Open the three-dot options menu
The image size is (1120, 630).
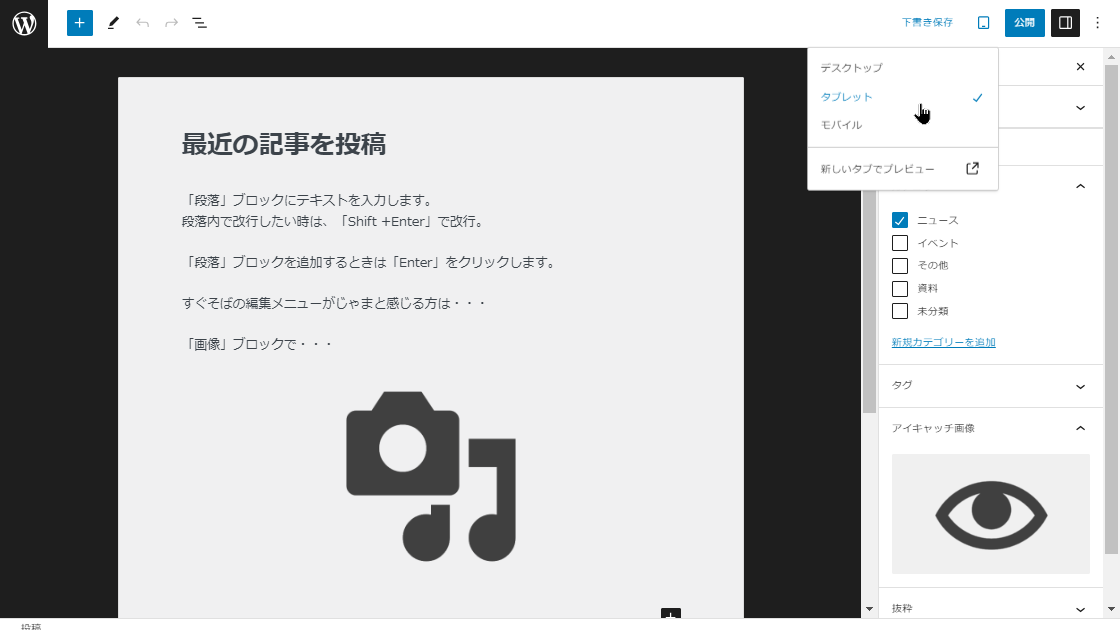(1097, 23)
